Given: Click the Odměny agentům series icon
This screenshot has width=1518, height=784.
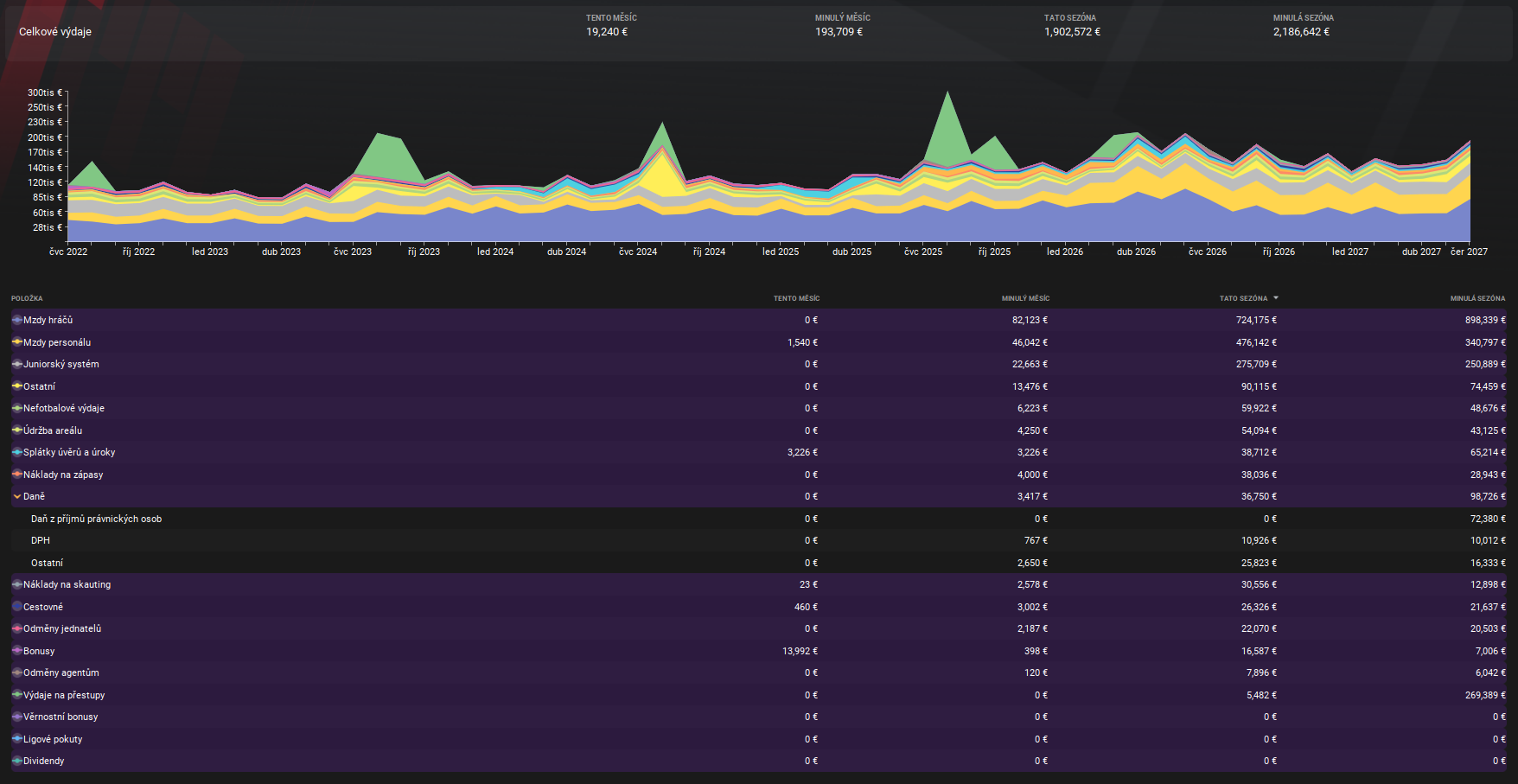Looking at the screenshot, I should pos(17,672).
